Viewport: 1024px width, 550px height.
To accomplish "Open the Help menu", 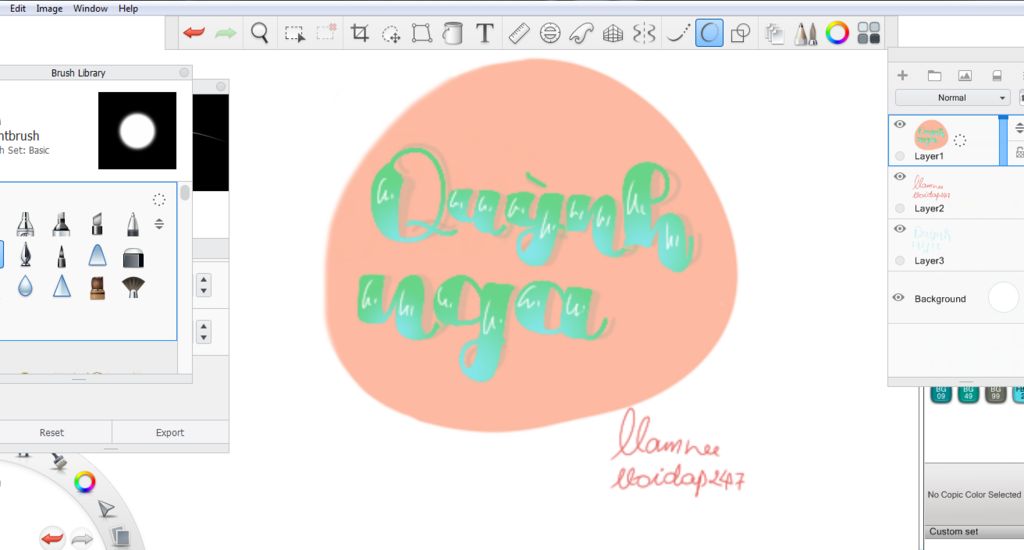I will coord(128,8).
